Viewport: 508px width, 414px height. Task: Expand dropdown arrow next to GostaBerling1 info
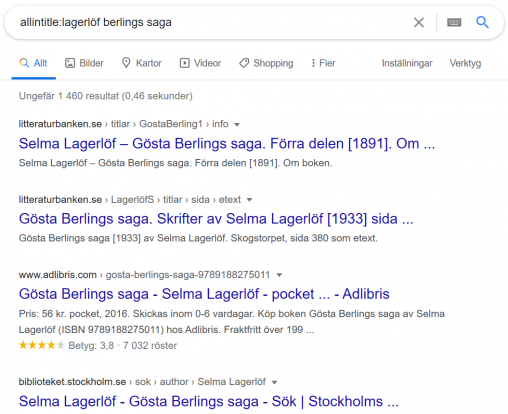coord(237,125)
